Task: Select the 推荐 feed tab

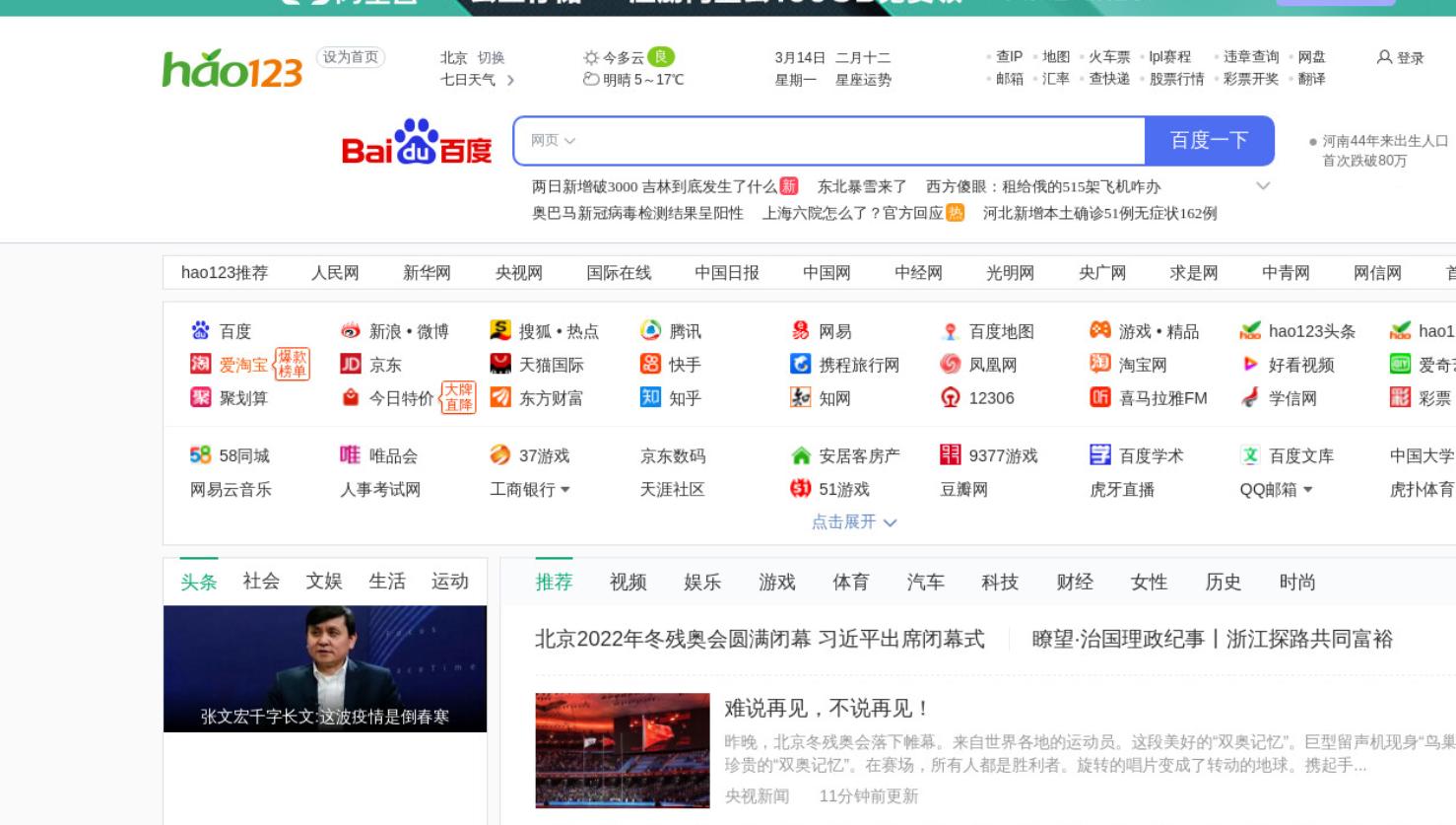Action: 554,583
